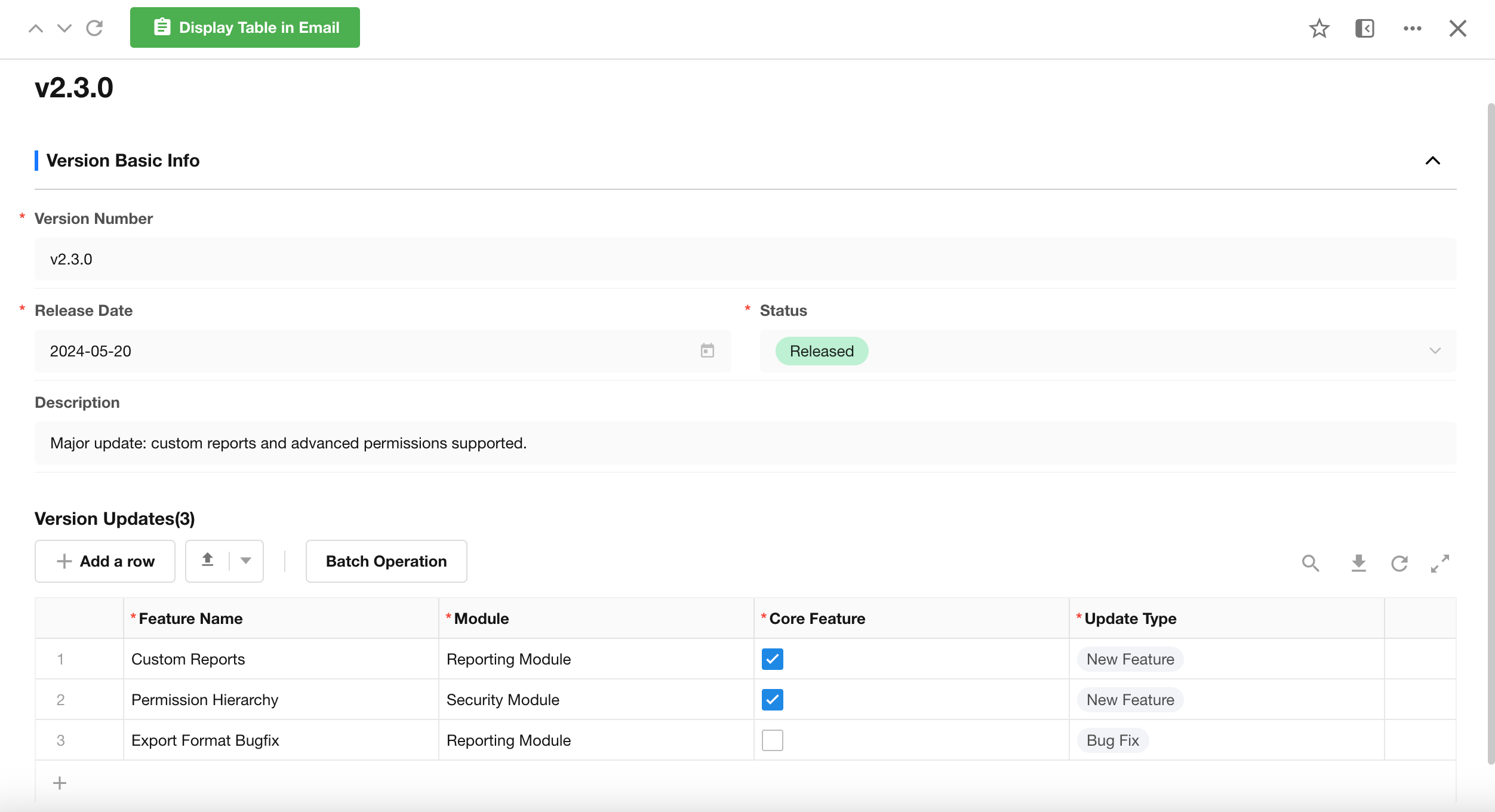1495x812 pixels.
Task: Click Display Table in Email button
Action: click(245, 27)
